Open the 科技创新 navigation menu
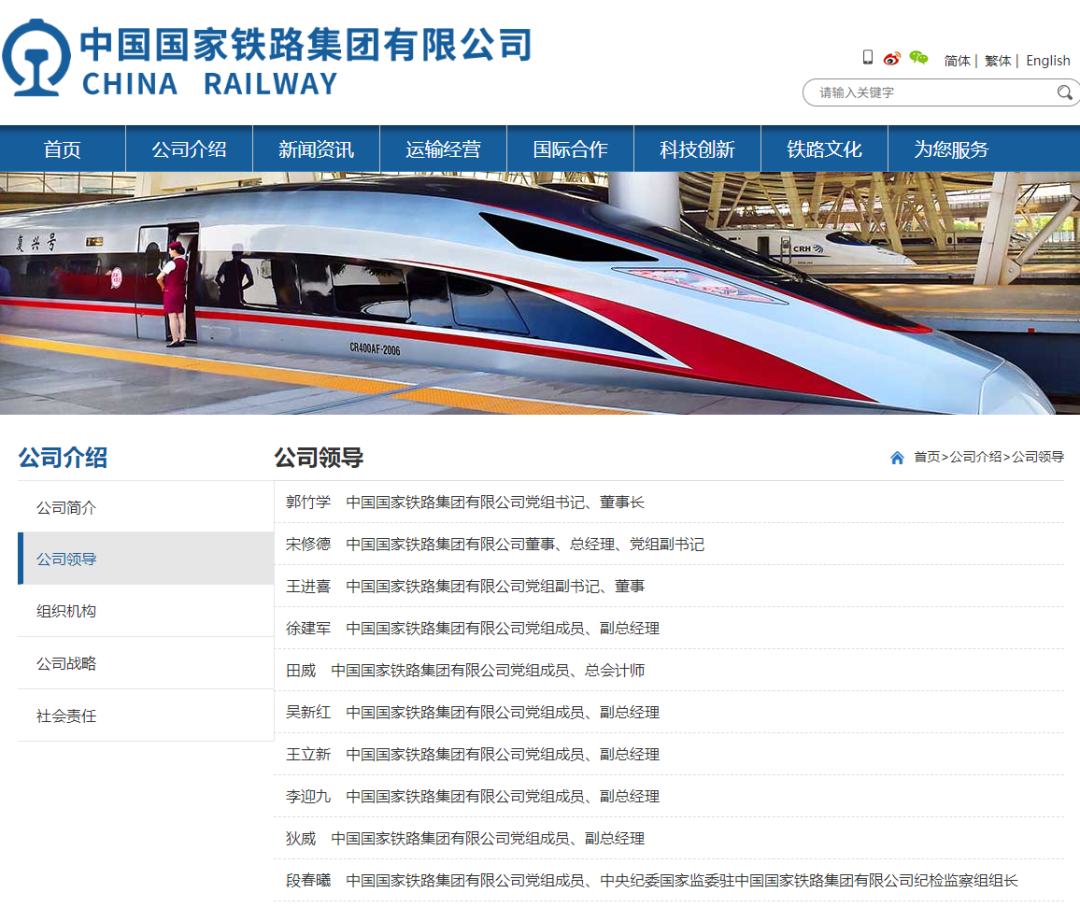 (x=697, y=149)
